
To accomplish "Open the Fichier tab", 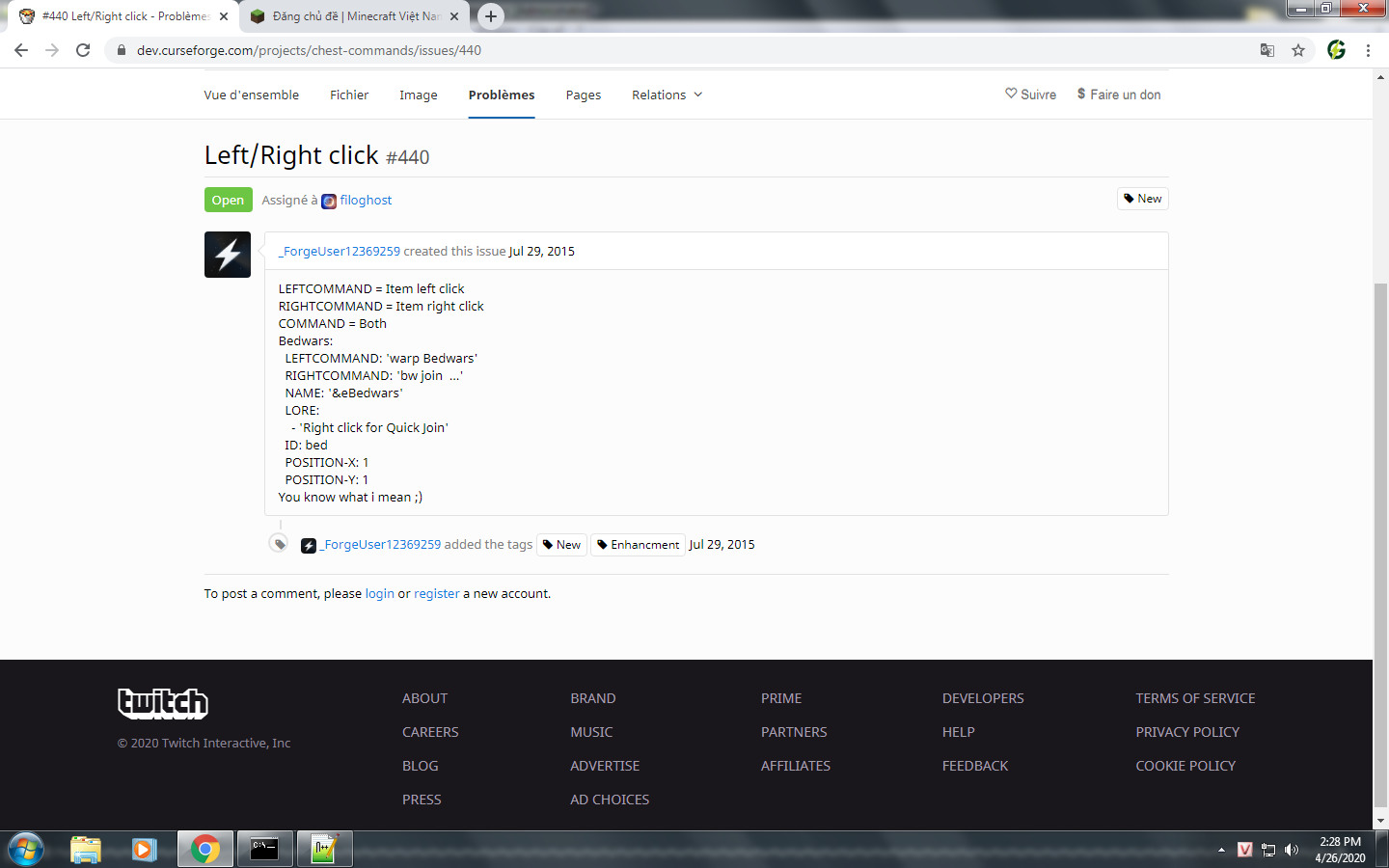I will click(x=349, y=95).
